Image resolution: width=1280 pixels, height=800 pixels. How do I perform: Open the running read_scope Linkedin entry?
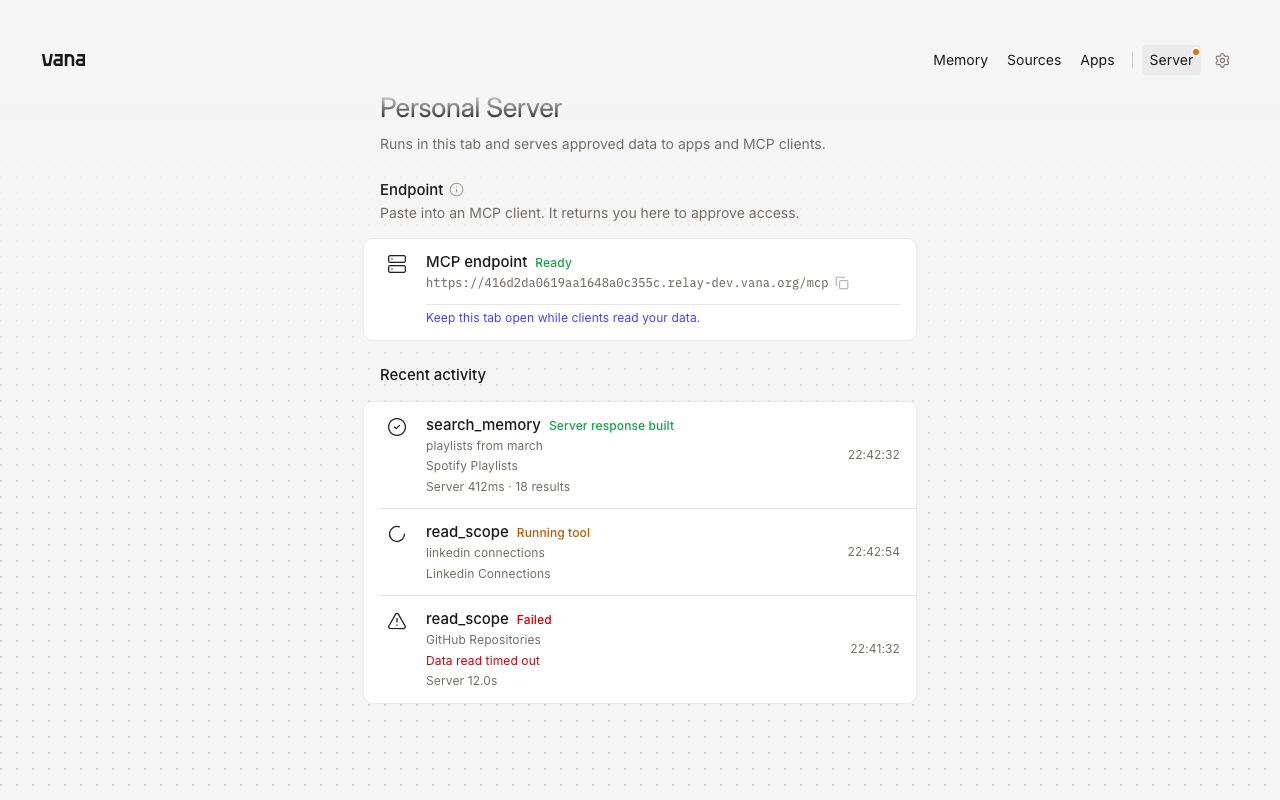coord(640,552)
